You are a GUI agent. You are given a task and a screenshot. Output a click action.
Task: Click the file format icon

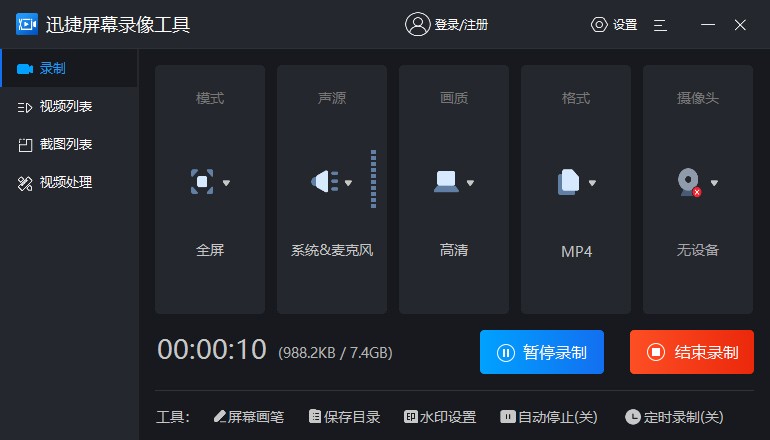[569, 182]
